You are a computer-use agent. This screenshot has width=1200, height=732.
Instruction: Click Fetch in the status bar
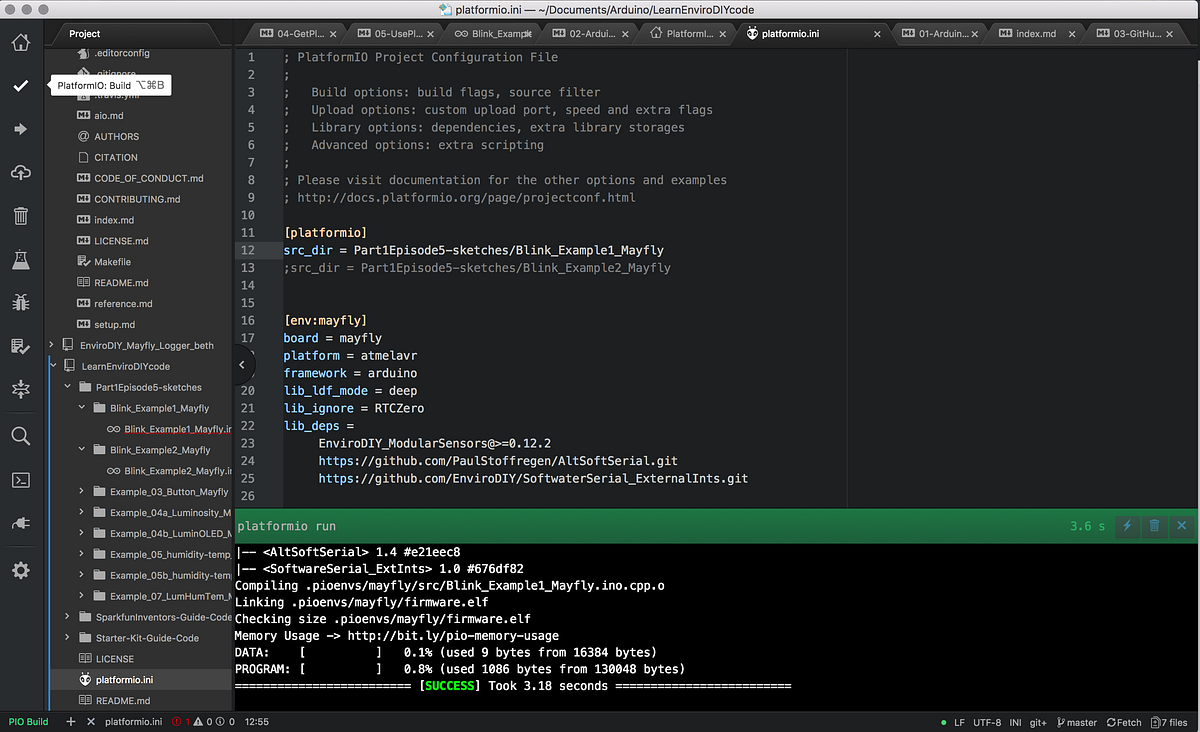point(1123,721)
